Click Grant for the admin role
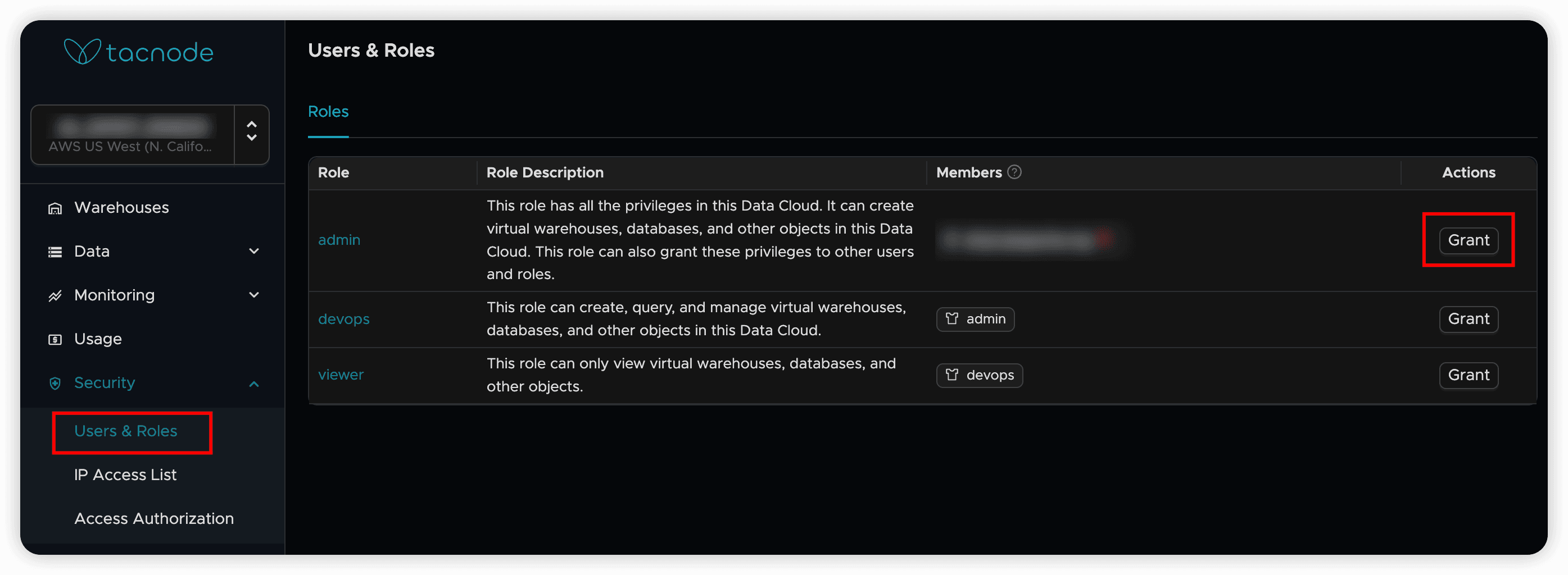1568x575 pixels. coord(1468,240)
